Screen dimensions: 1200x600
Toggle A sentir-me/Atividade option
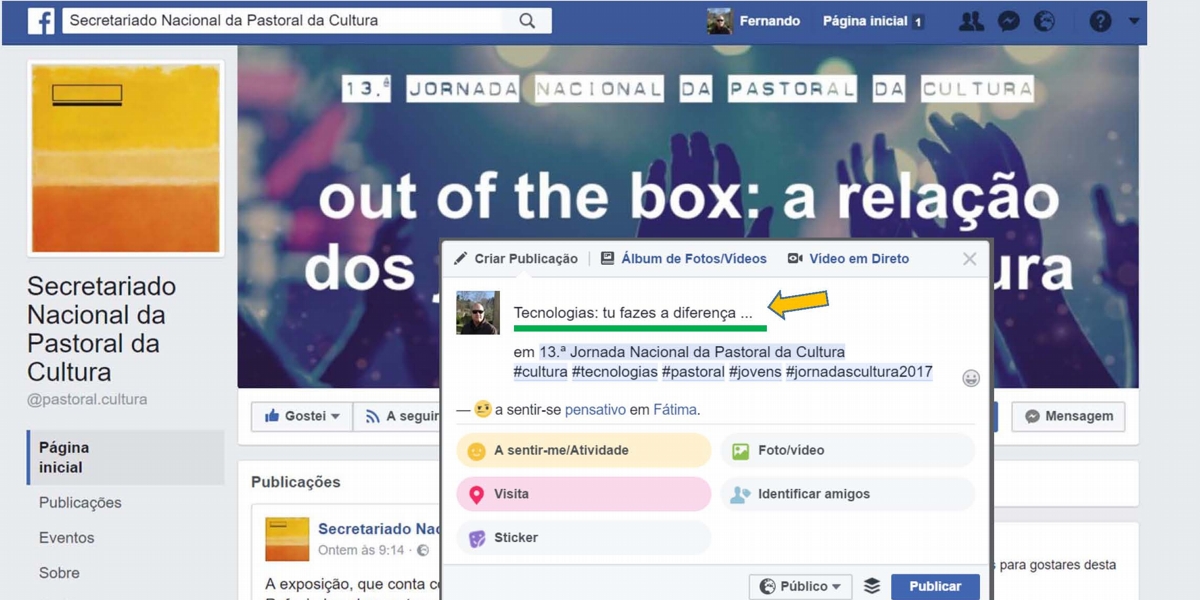583,451
